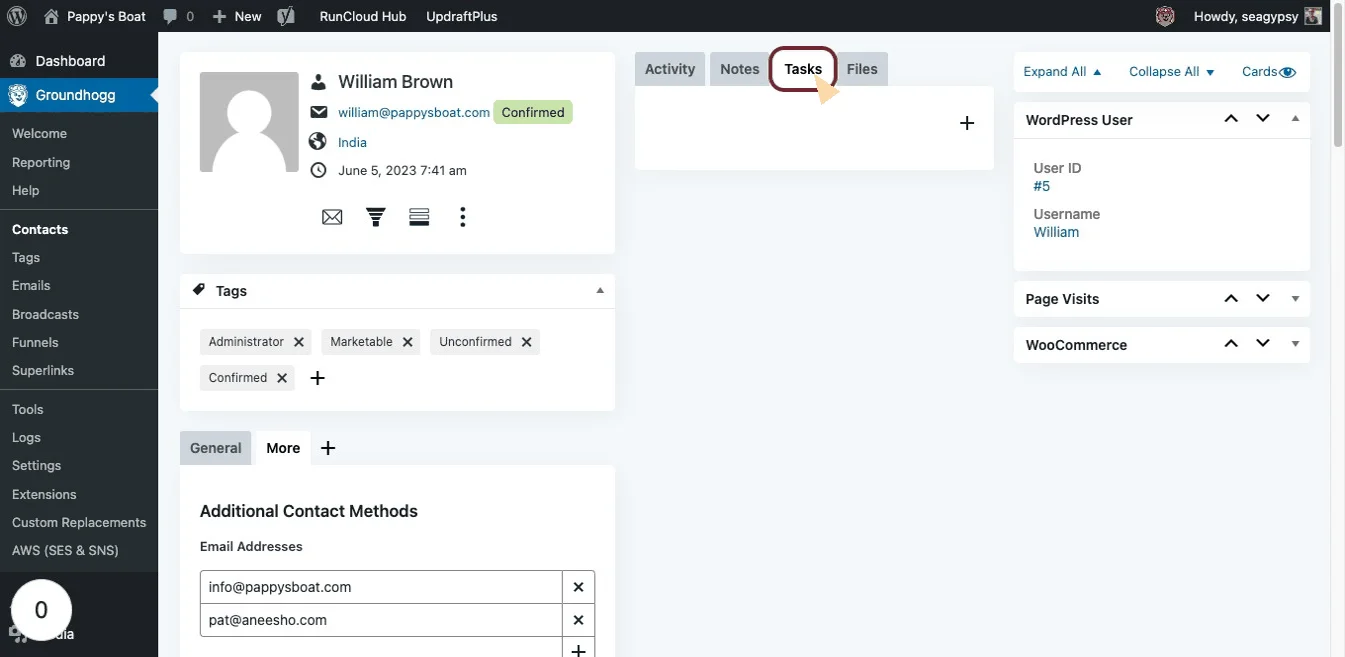1345x657 pixels.
Task: Click the pat@aneesho.com email field
Action: tap(381, 620)
